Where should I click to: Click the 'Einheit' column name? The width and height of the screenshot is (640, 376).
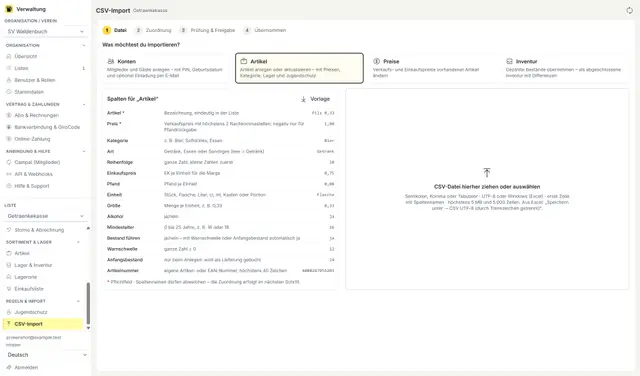click(x=114, y=195)
